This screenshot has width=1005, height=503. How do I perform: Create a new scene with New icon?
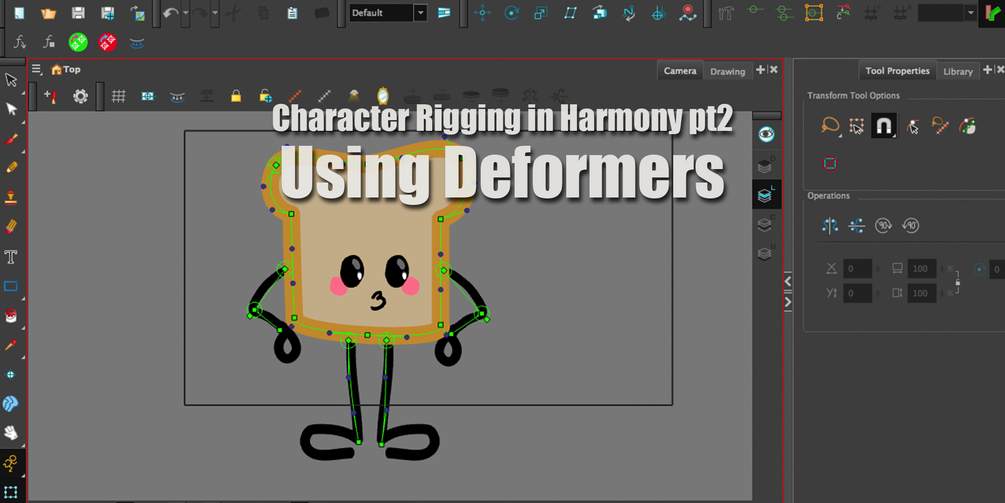click(x=19, y=13)
